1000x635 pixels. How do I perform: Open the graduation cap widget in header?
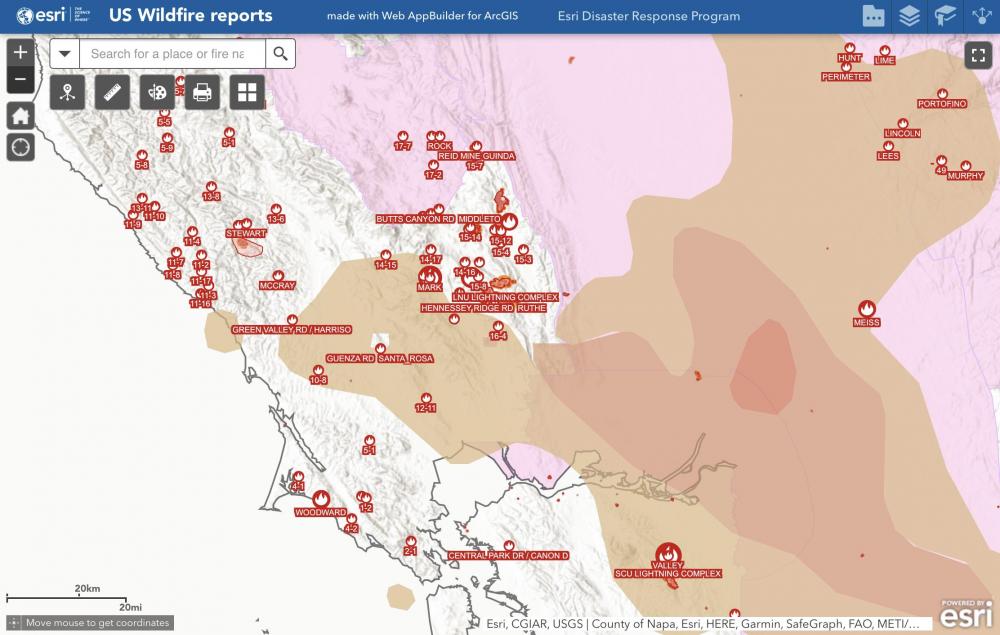[944, 16]
